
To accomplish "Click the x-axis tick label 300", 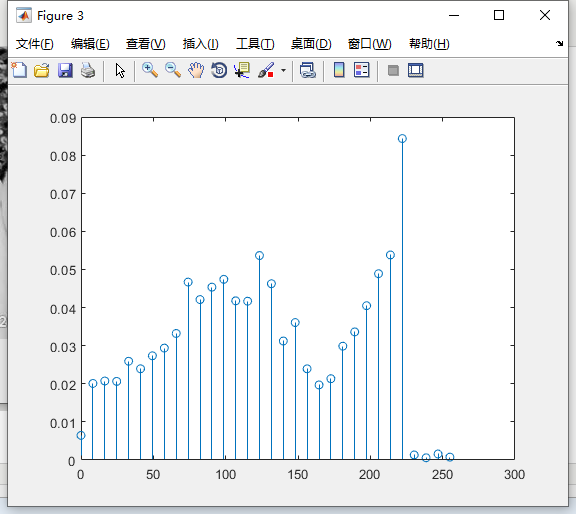I will 514,475.
